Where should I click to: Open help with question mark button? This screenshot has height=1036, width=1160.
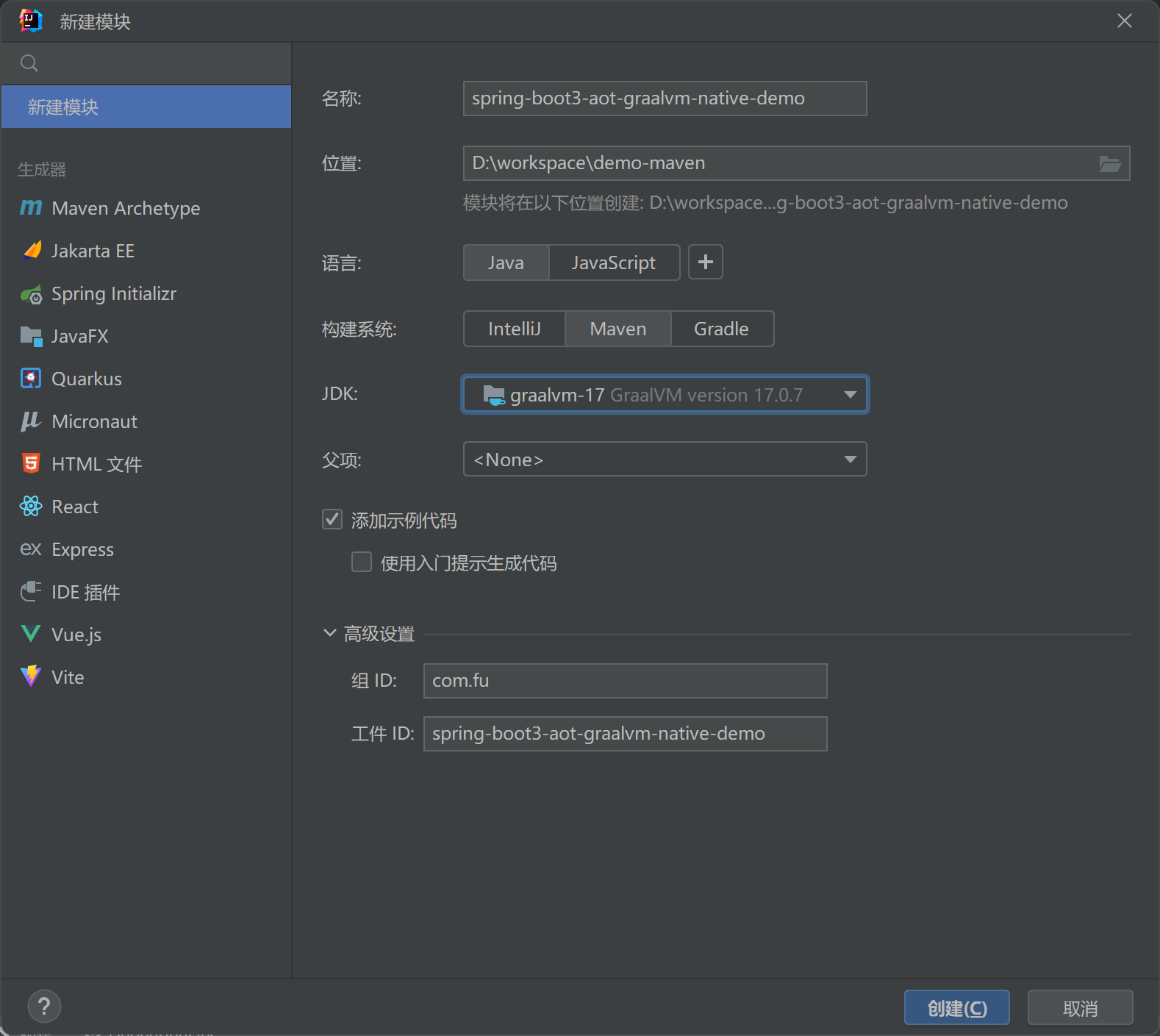pyautogui.click(x=44, y=1007)
